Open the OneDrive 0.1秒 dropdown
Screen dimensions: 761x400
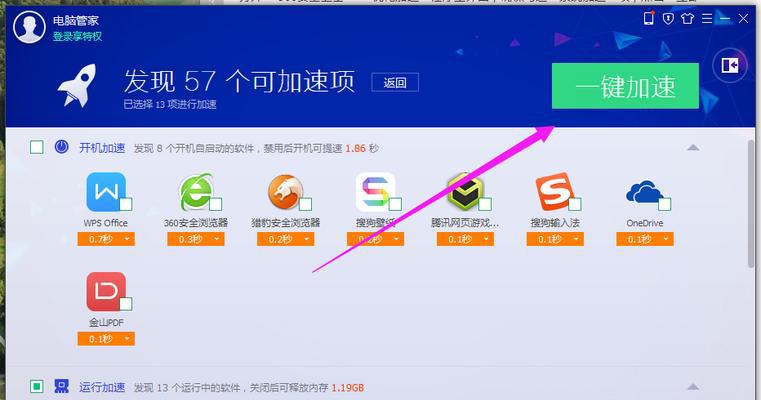click(645, 239)
